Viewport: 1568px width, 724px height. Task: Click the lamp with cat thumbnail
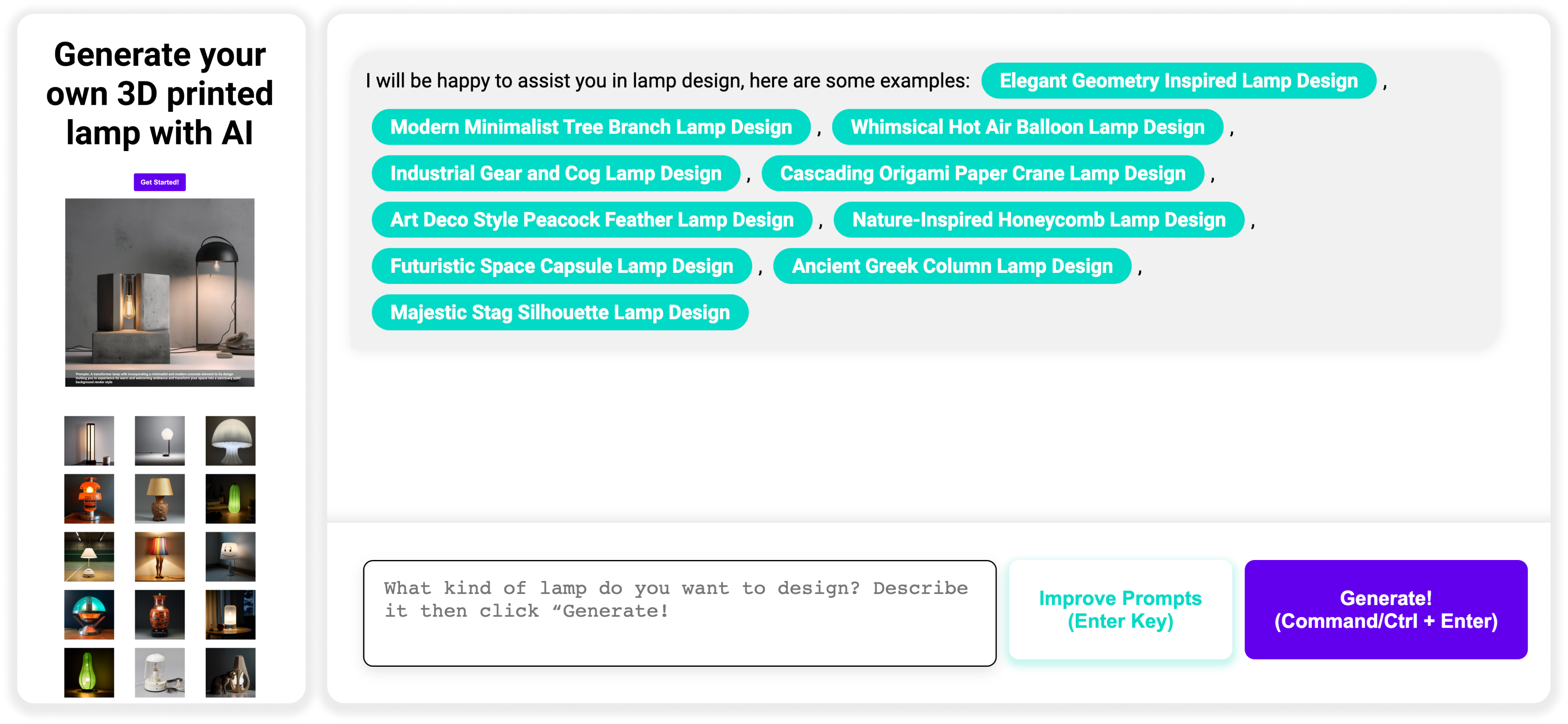tap(230, 671)
